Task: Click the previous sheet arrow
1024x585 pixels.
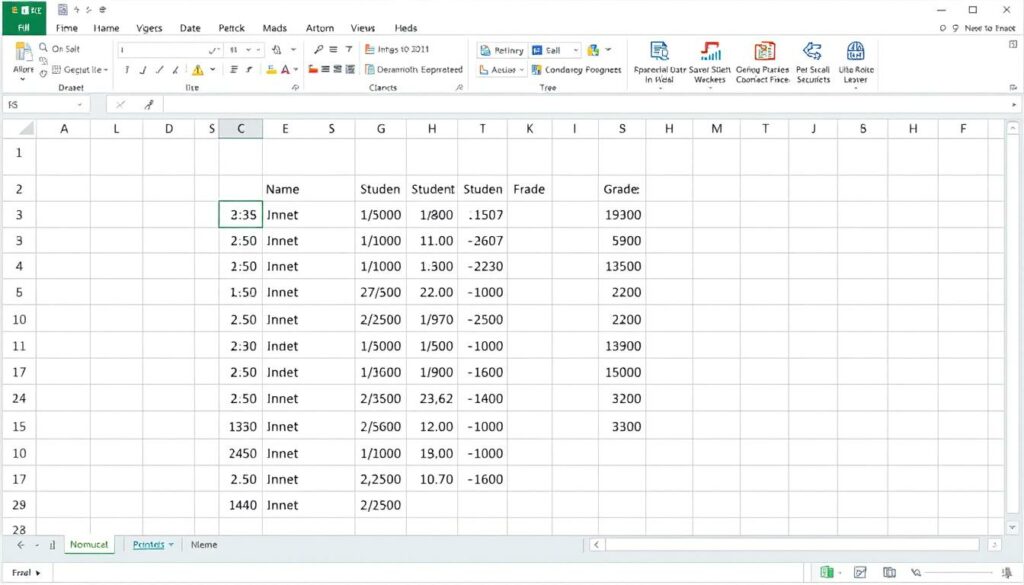Action: coord(21,545)
